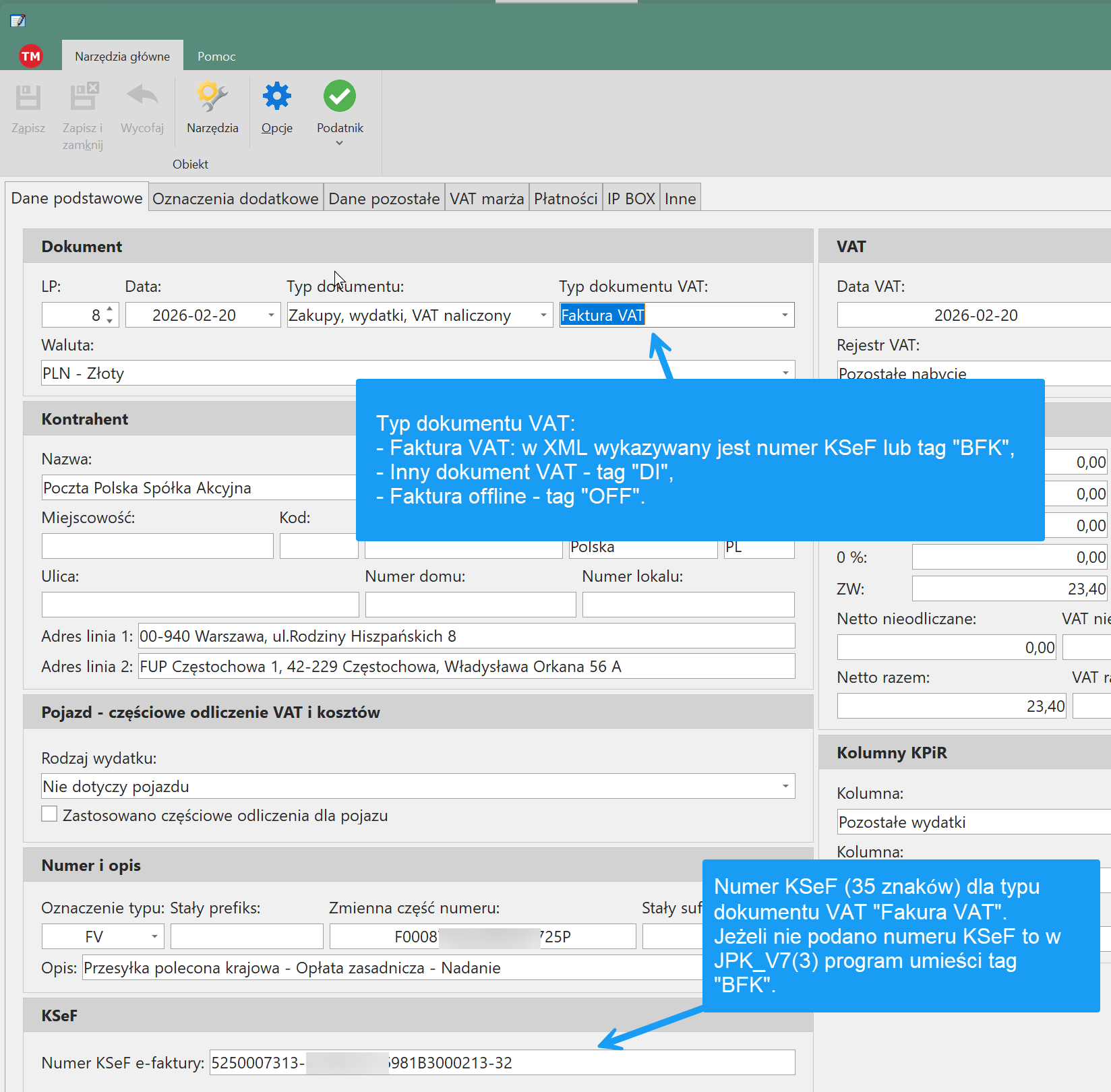Click the Zapisz save icon

tap(28, 98)
